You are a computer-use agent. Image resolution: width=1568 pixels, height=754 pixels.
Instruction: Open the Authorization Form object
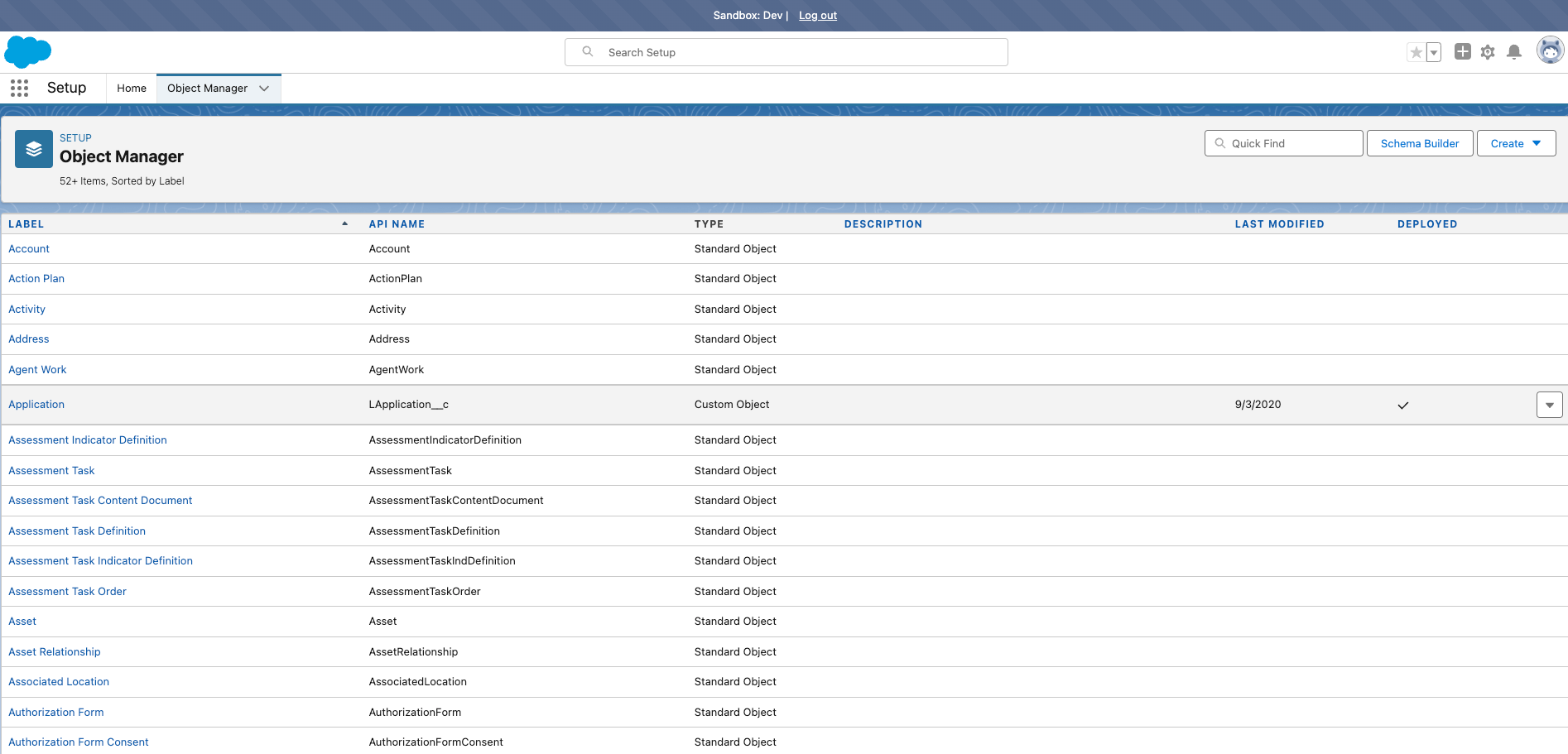[x=56, y=713]
